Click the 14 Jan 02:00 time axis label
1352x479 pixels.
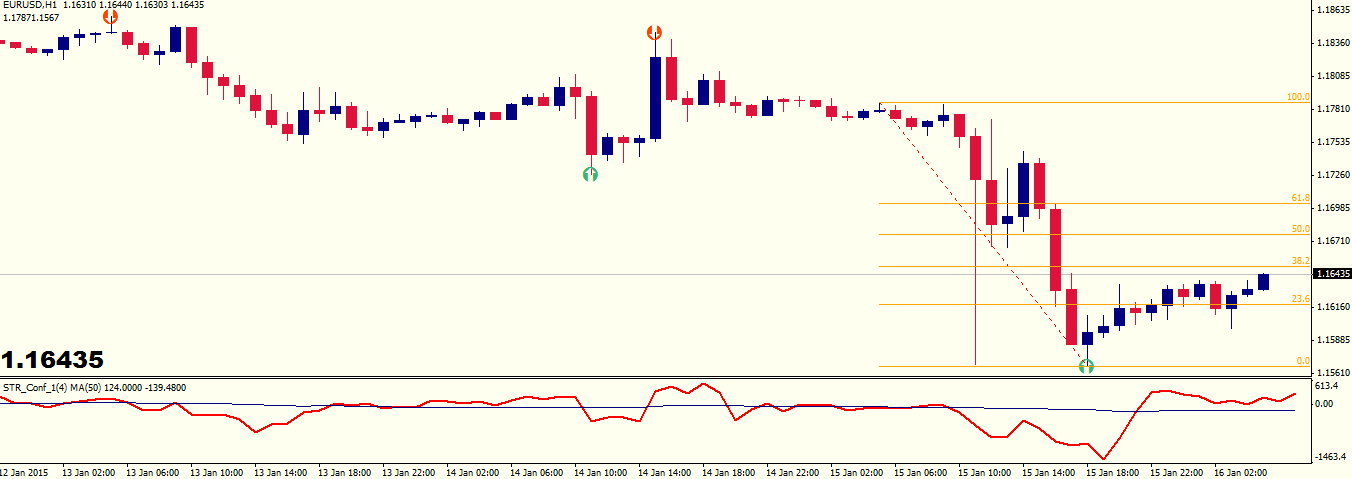[473, 471]
